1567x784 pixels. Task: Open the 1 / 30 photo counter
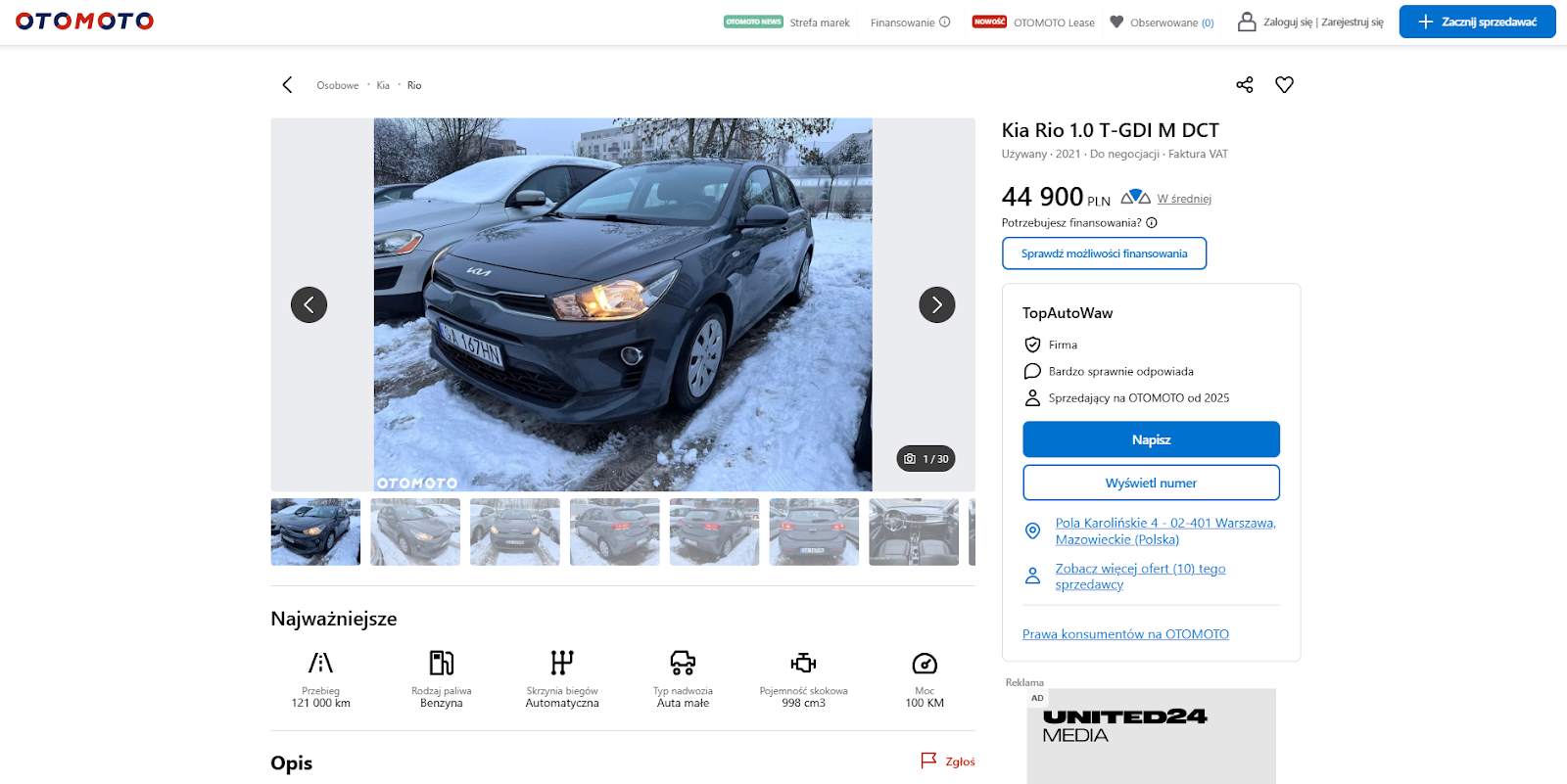pos(926,459)
